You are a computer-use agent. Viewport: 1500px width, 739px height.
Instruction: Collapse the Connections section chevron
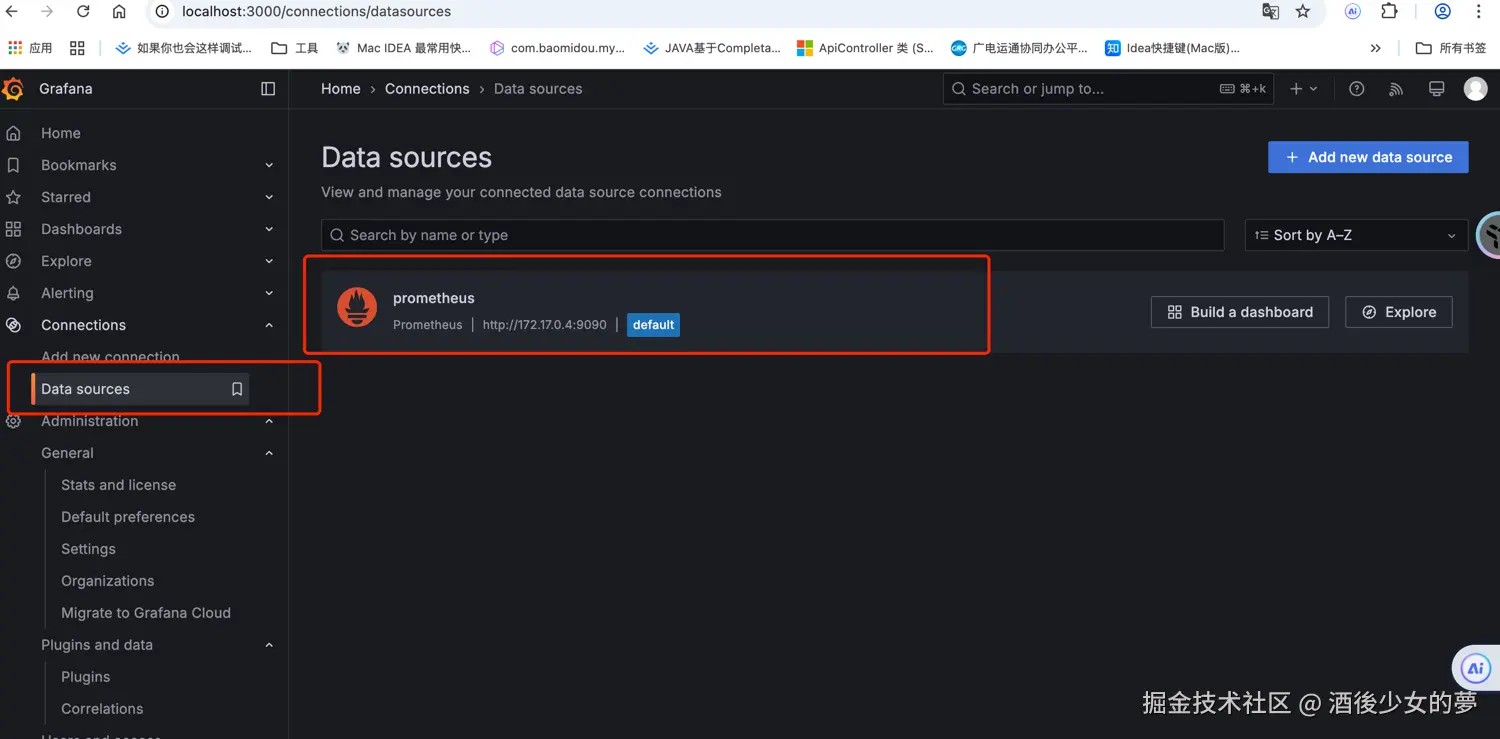coord(269,325)
